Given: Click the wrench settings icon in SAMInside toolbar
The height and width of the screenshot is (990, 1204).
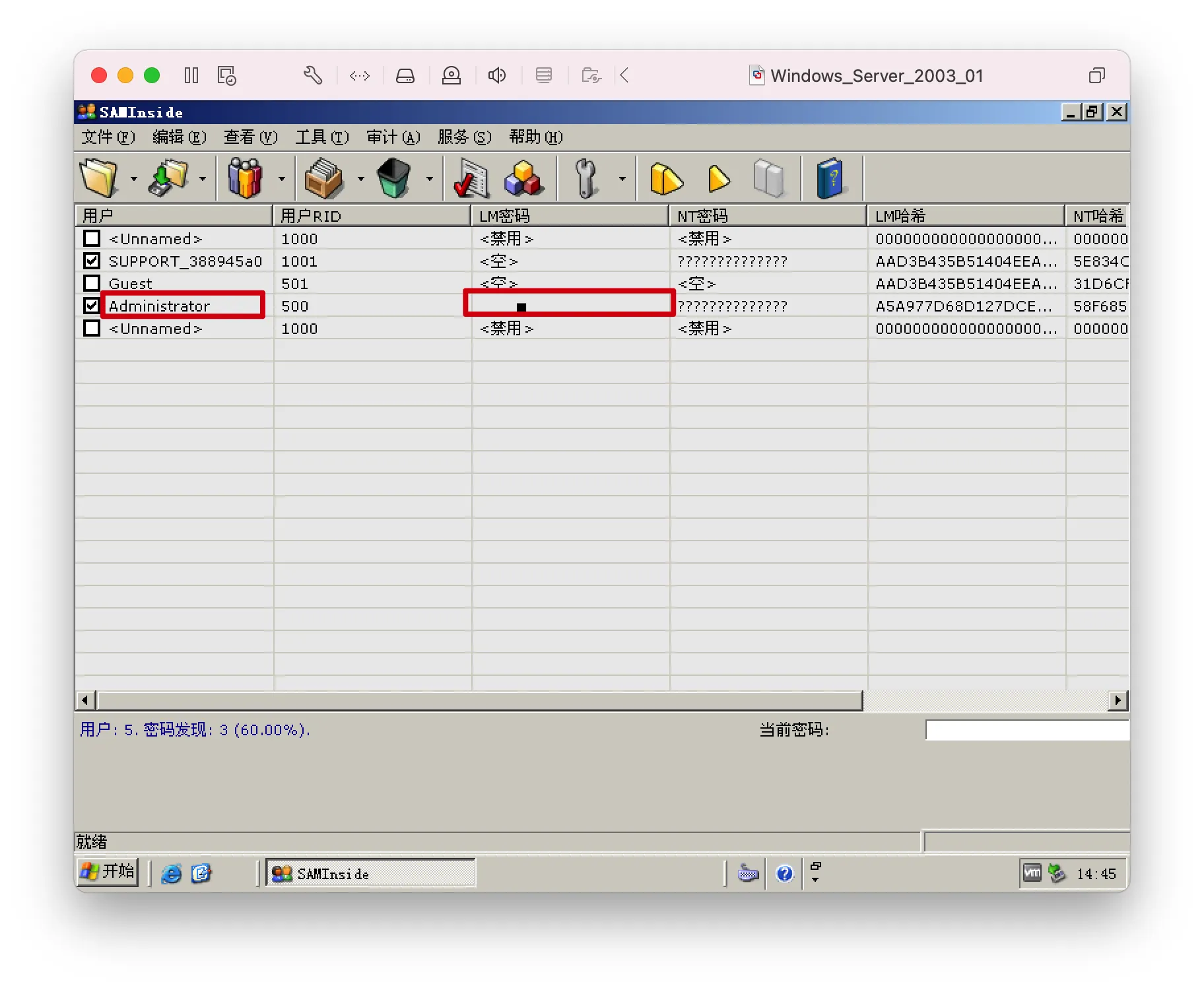Looking at the screenshot, I should point(585,178).
